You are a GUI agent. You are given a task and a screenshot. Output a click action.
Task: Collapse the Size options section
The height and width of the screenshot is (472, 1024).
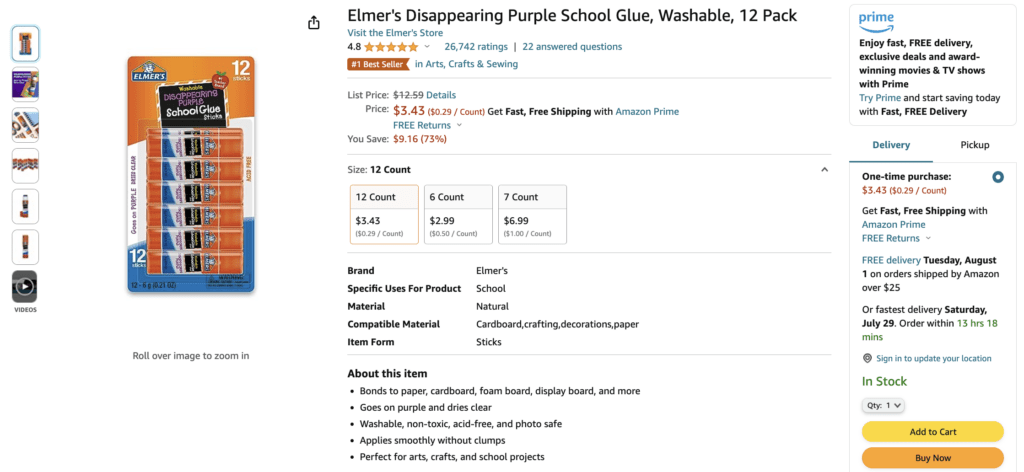click(x=824, y=170)
